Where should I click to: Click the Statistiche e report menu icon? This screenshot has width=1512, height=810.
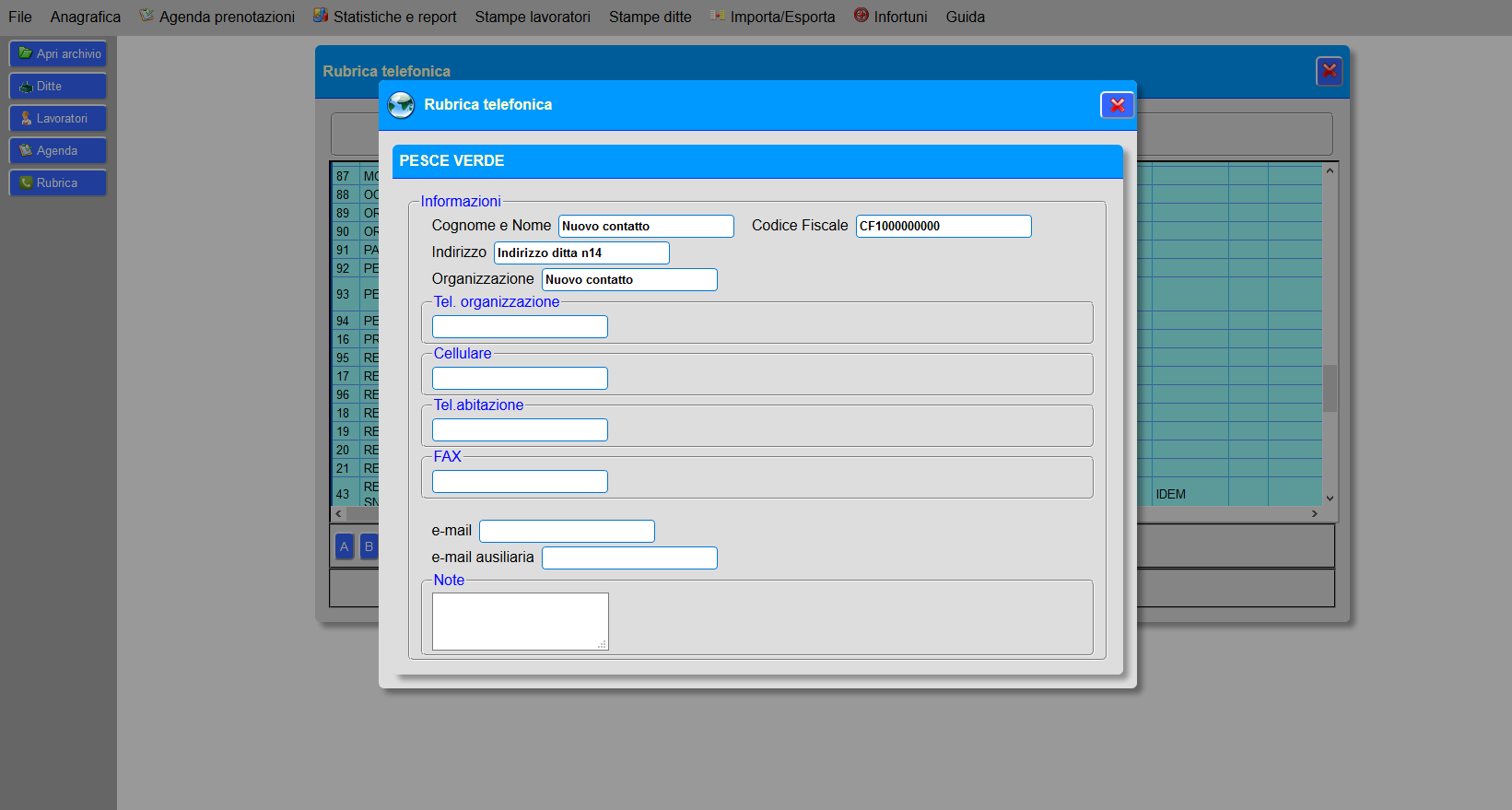tap(321, 15)
